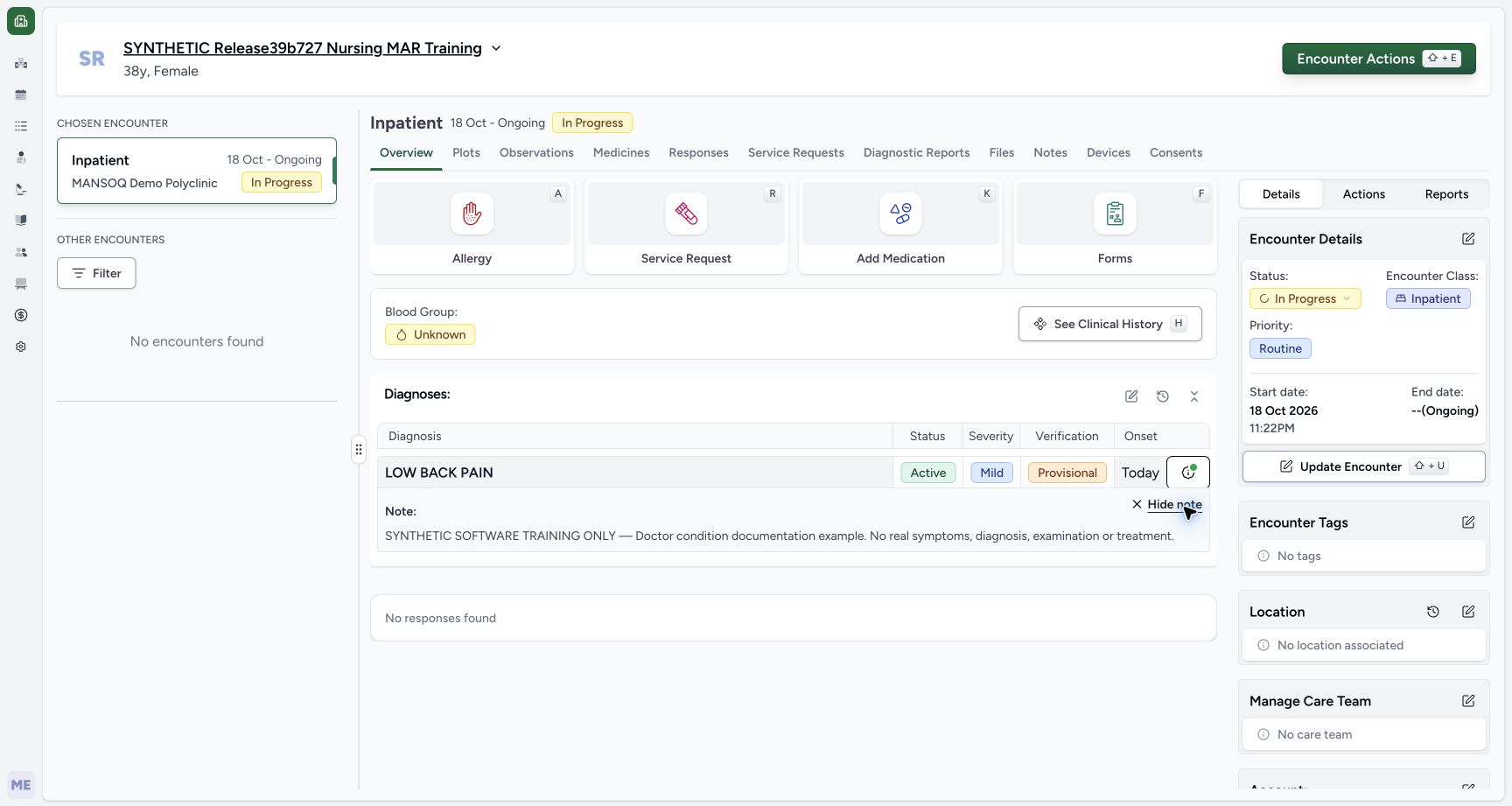Expand the patient name dropdown chevron
Screen dimensions: 1512x806
pyautogui.click(x=496, y=48)
